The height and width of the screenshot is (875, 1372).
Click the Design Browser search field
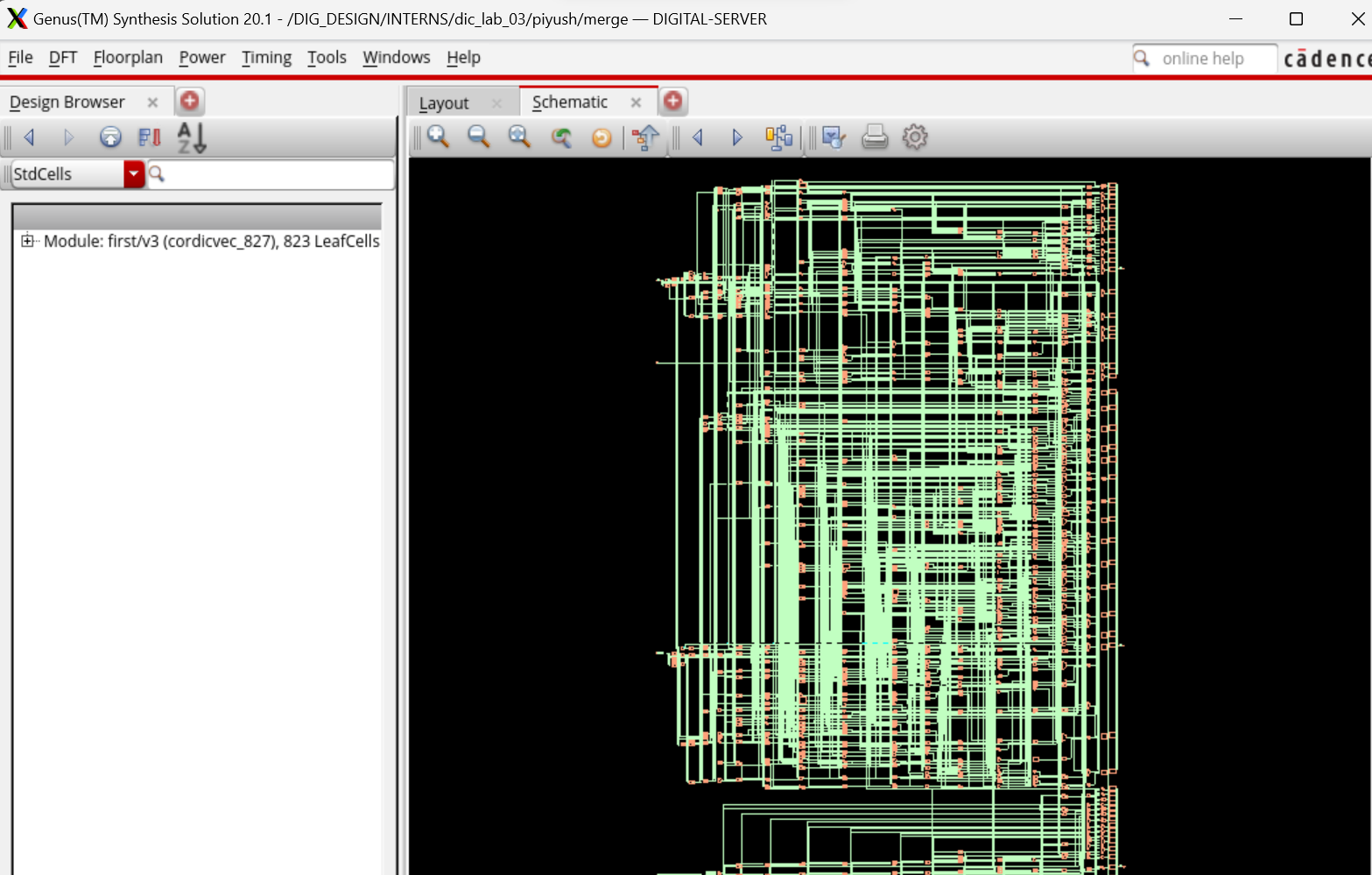tap(271, 174)
